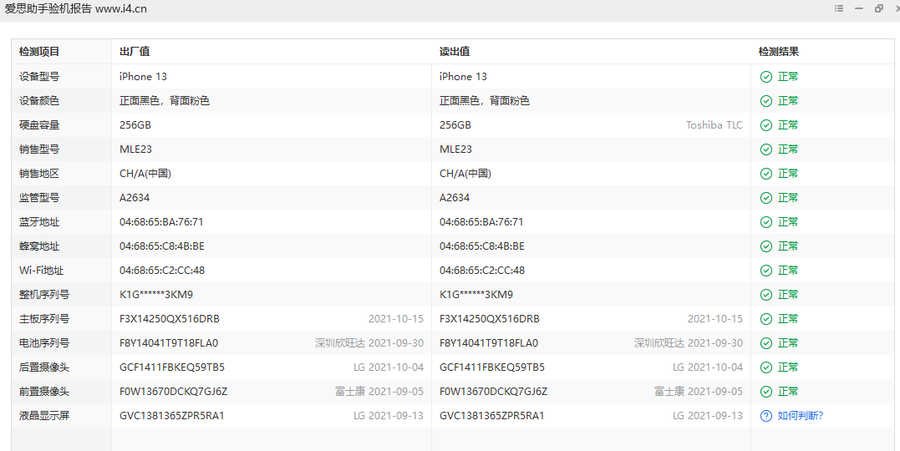Click the 正常 result in 设备型号 row
The image size is (900, 451).
click(788, 76)
